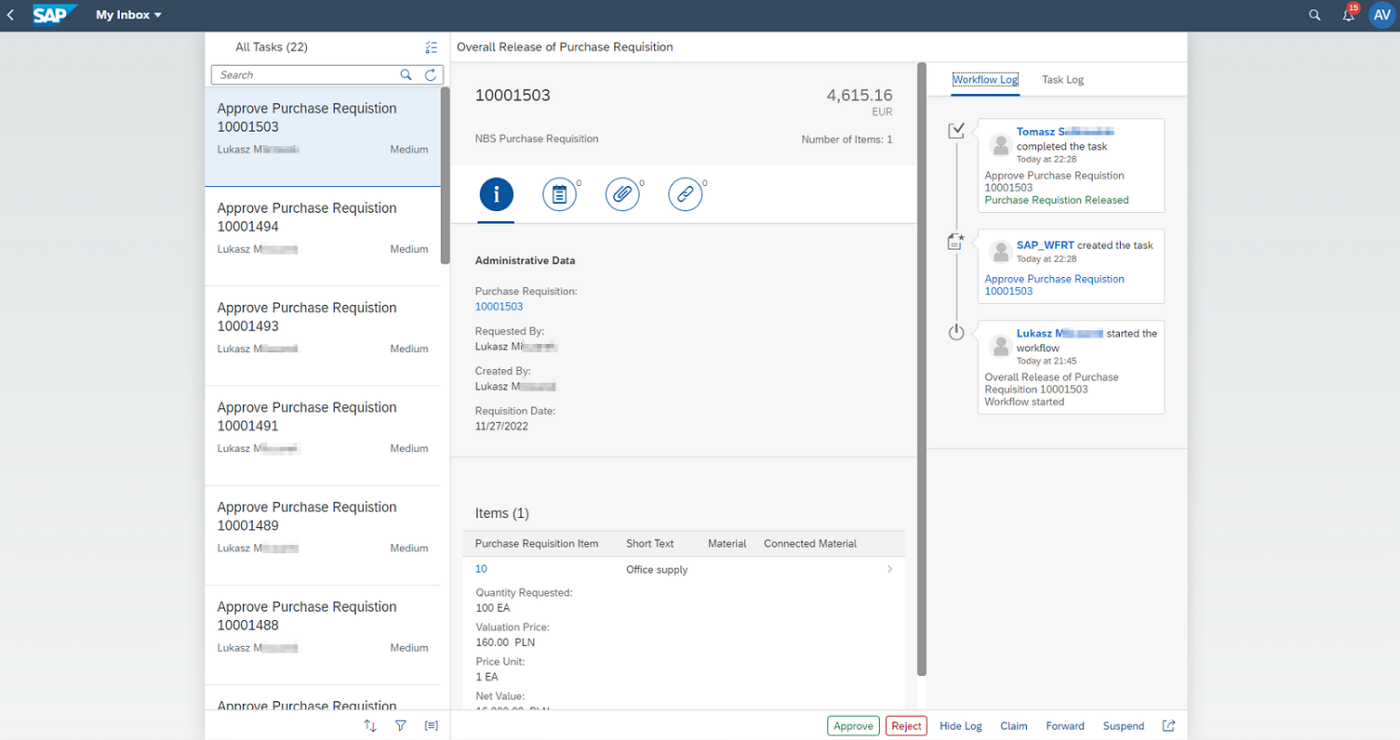Click Tomasz's avatar in workflow log
1400x740 pixels.
tap(1000, 145)
